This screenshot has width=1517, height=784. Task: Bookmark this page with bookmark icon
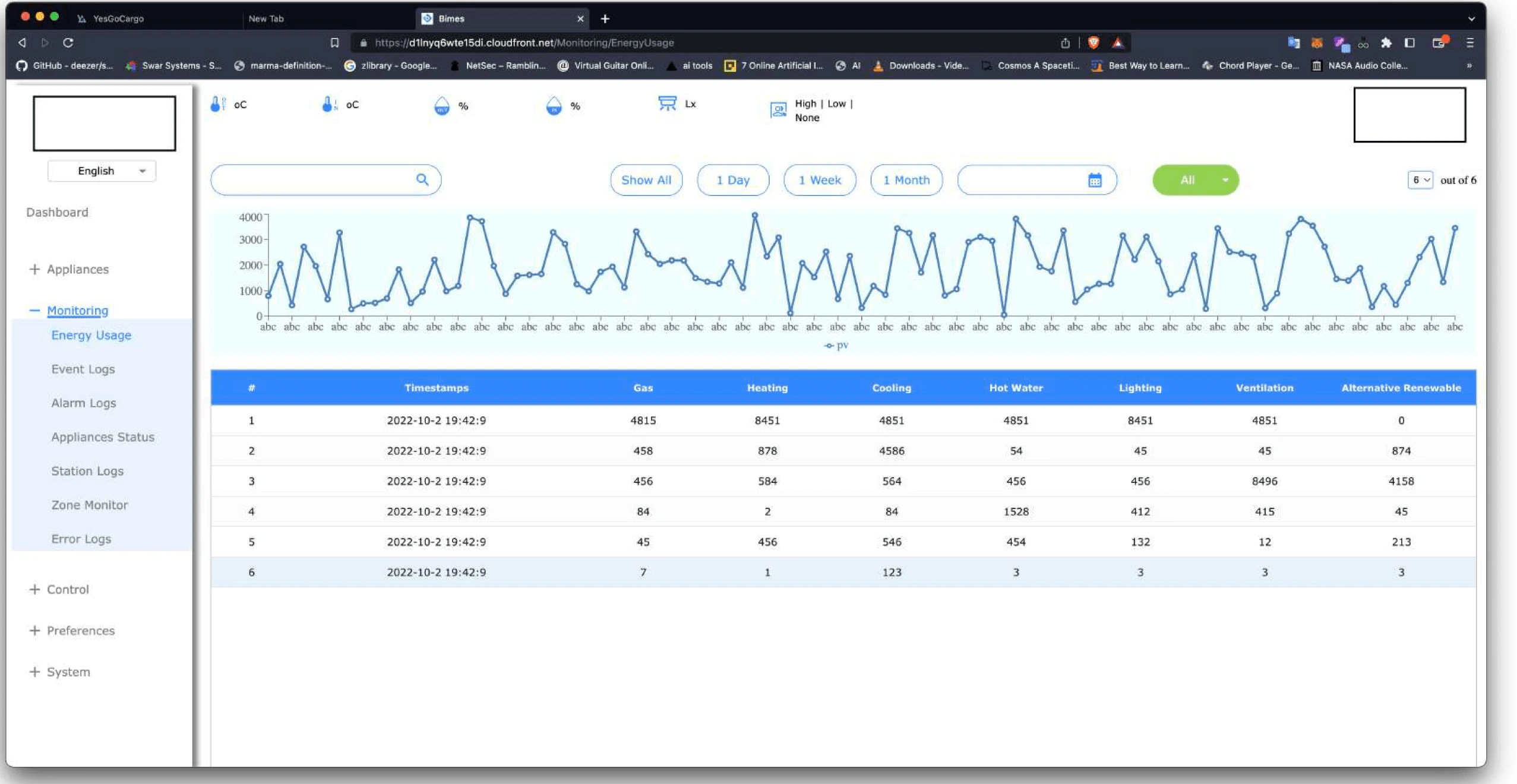click(334, 43)
